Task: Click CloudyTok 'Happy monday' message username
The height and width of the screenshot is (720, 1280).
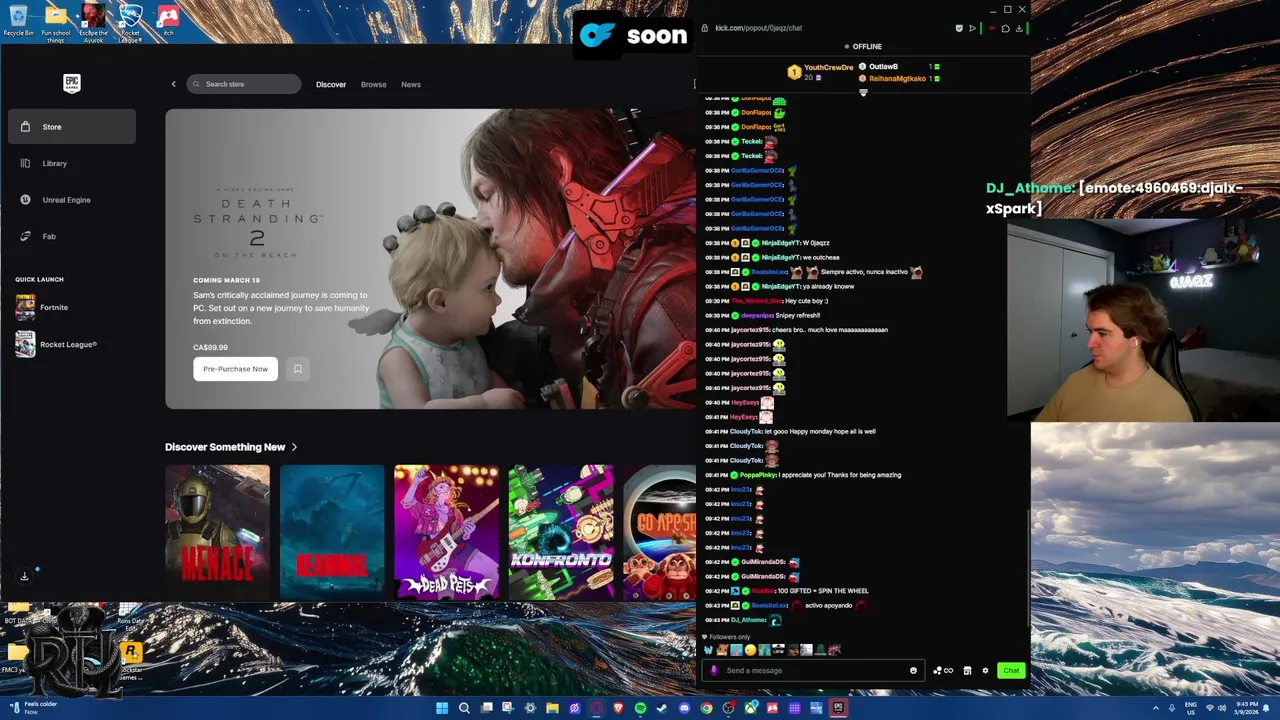Action: pos(746,431)
